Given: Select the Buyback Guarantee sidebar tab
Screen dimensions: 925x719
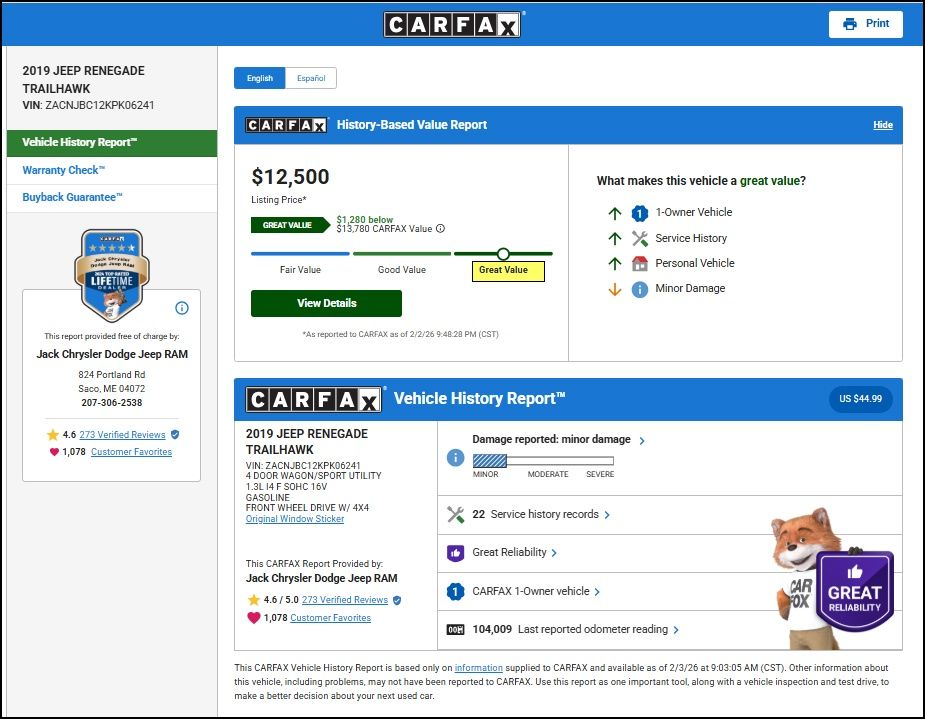Looking at the screenshot, I should click(x=72, y=198).
